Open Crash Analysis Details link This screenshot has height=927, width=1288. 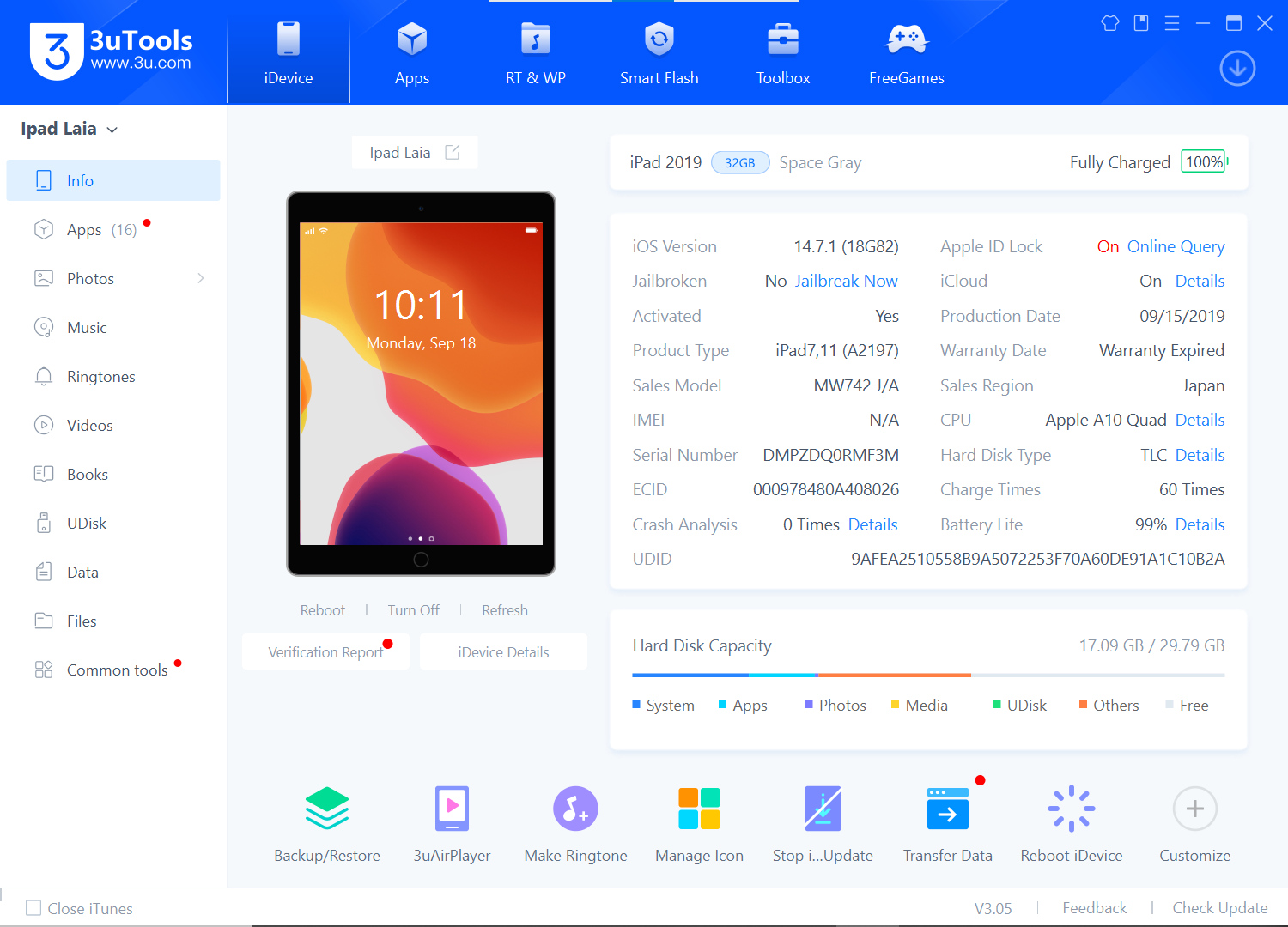872,524
